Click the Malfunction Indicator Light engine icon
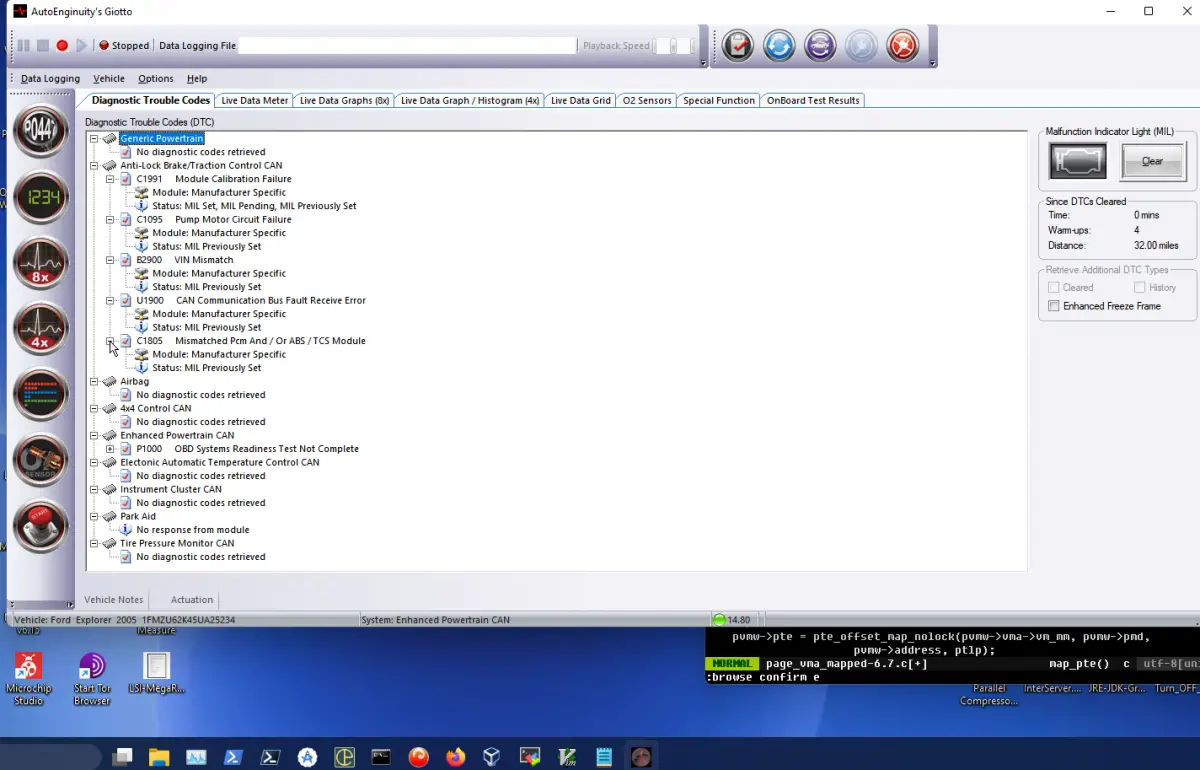 click(x=1077, y=161)
